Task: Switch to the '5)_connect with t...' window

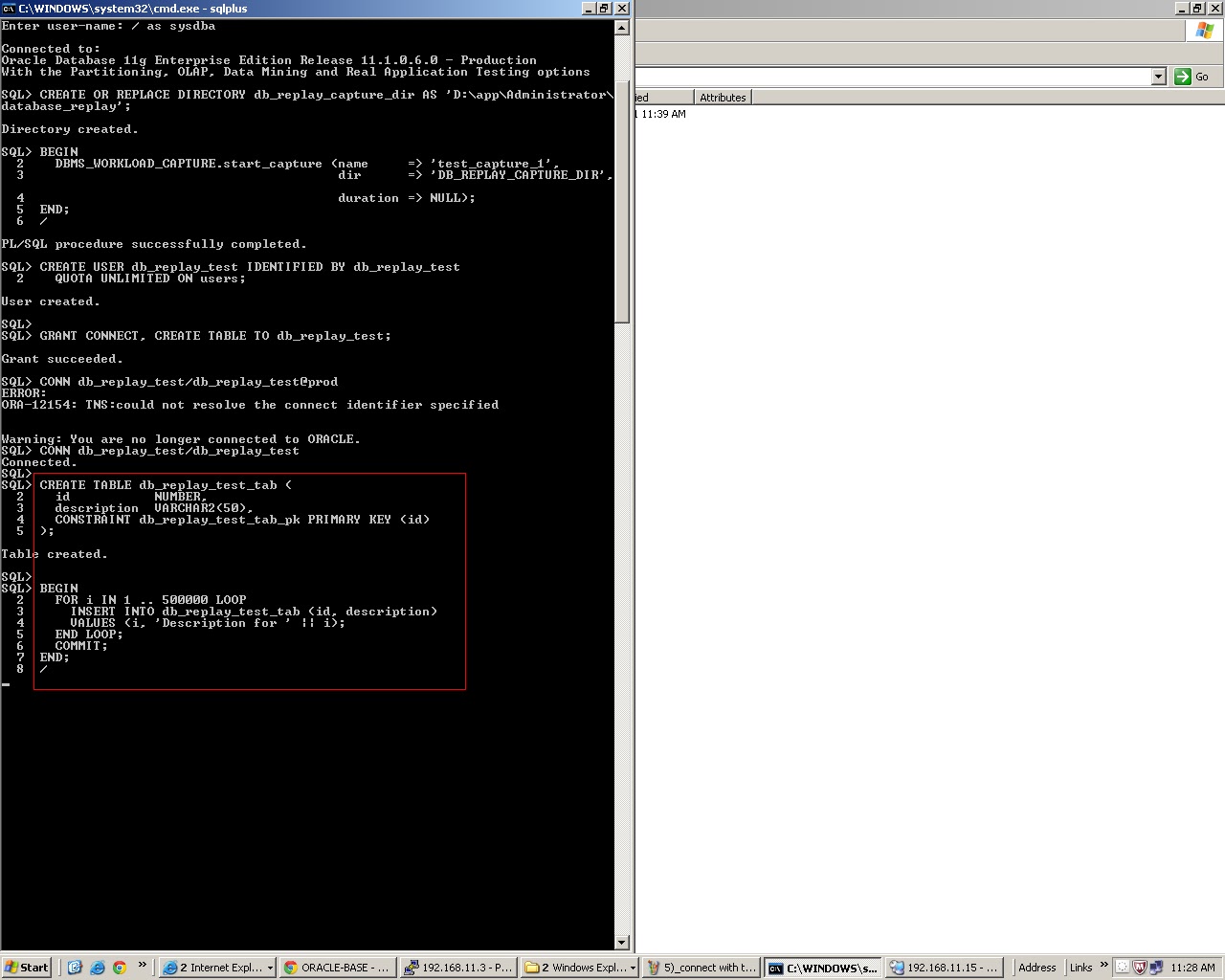Action: click(701, 967)
